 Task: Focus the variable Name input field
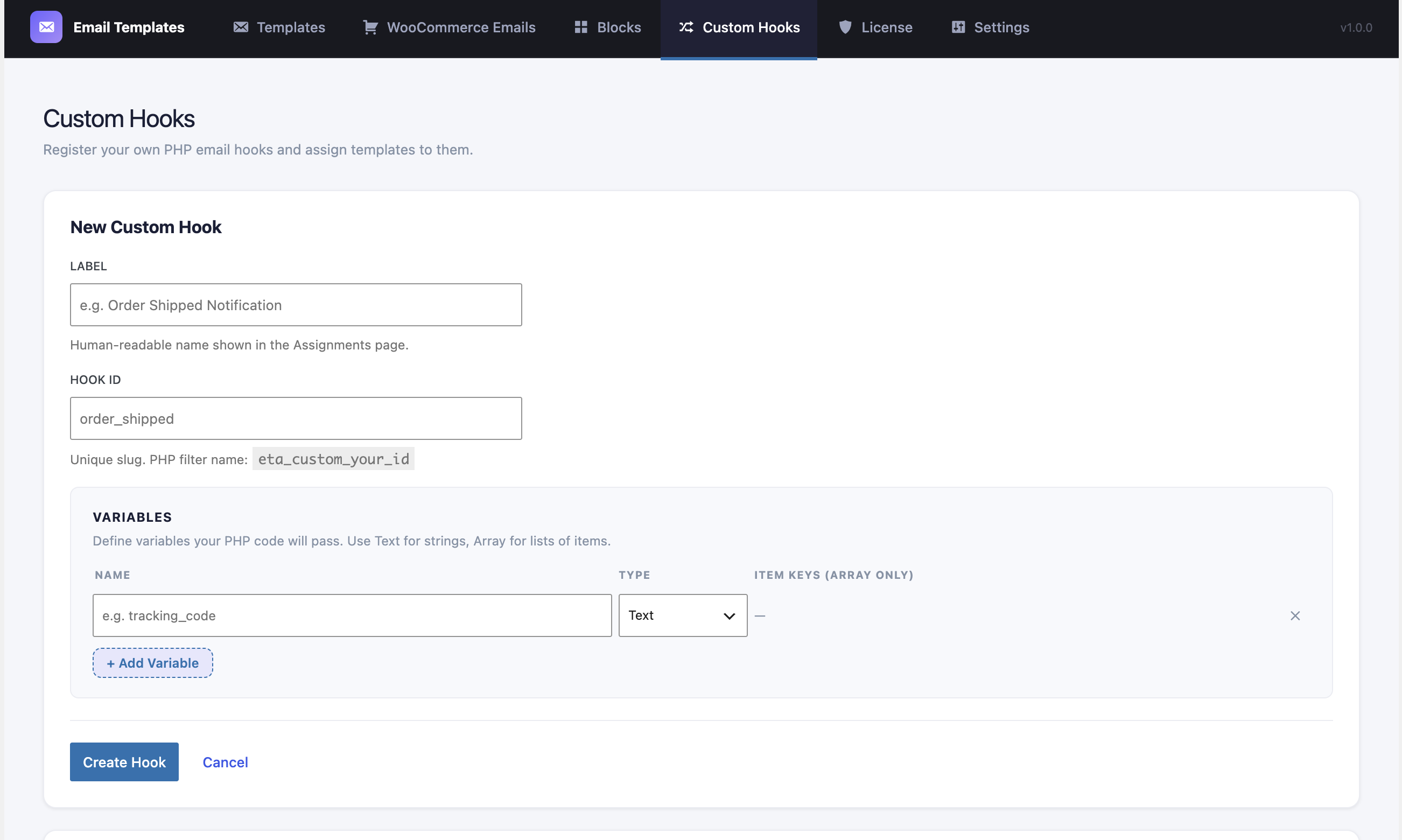[352, 615]
